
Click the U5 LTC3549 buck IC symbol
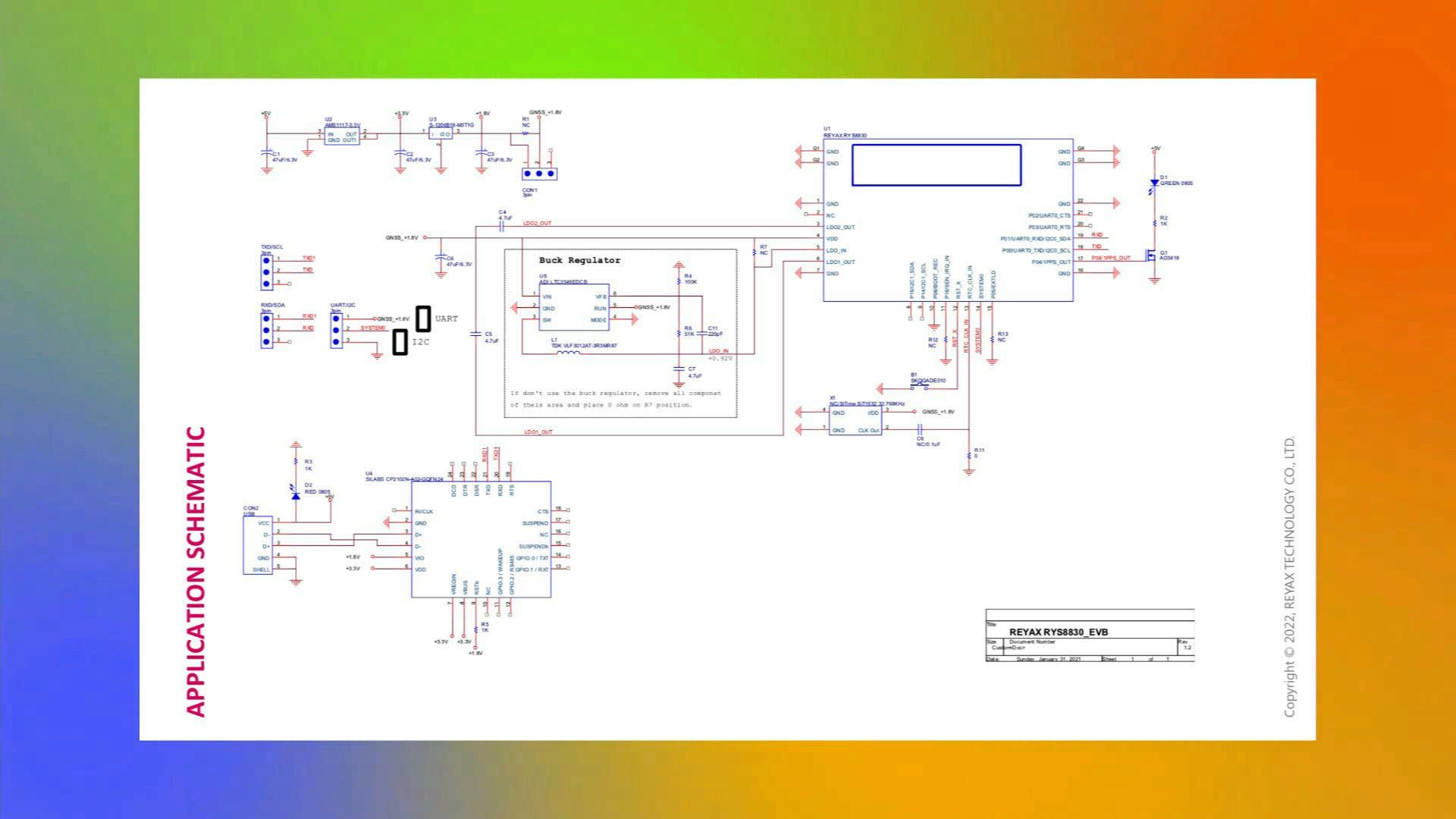(x=574, y=307)
